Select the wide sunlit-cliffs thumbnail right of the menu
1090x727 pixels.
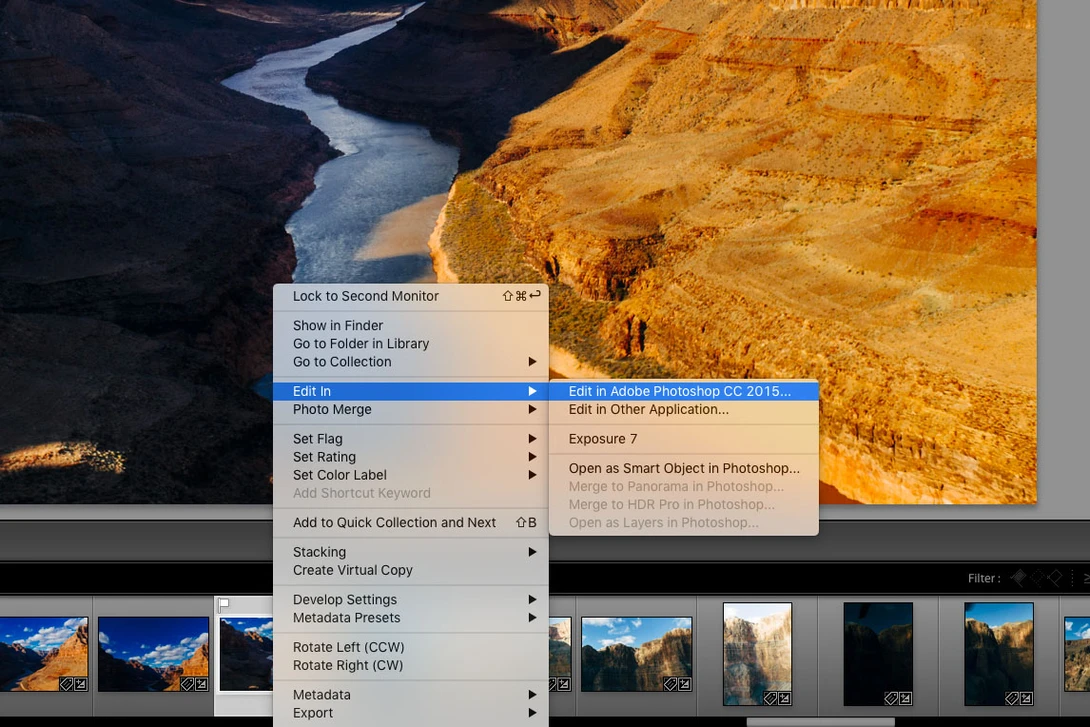pos(636,654)
